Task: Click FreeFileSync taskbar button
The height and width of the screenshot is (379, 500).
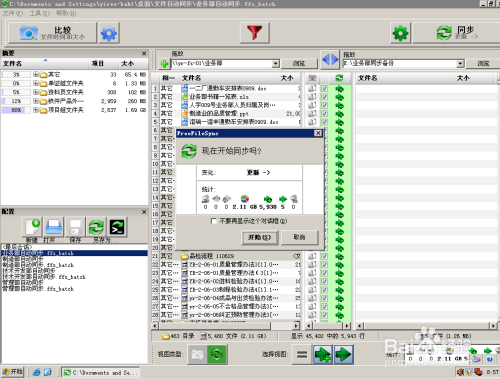Action: [101, 372]
